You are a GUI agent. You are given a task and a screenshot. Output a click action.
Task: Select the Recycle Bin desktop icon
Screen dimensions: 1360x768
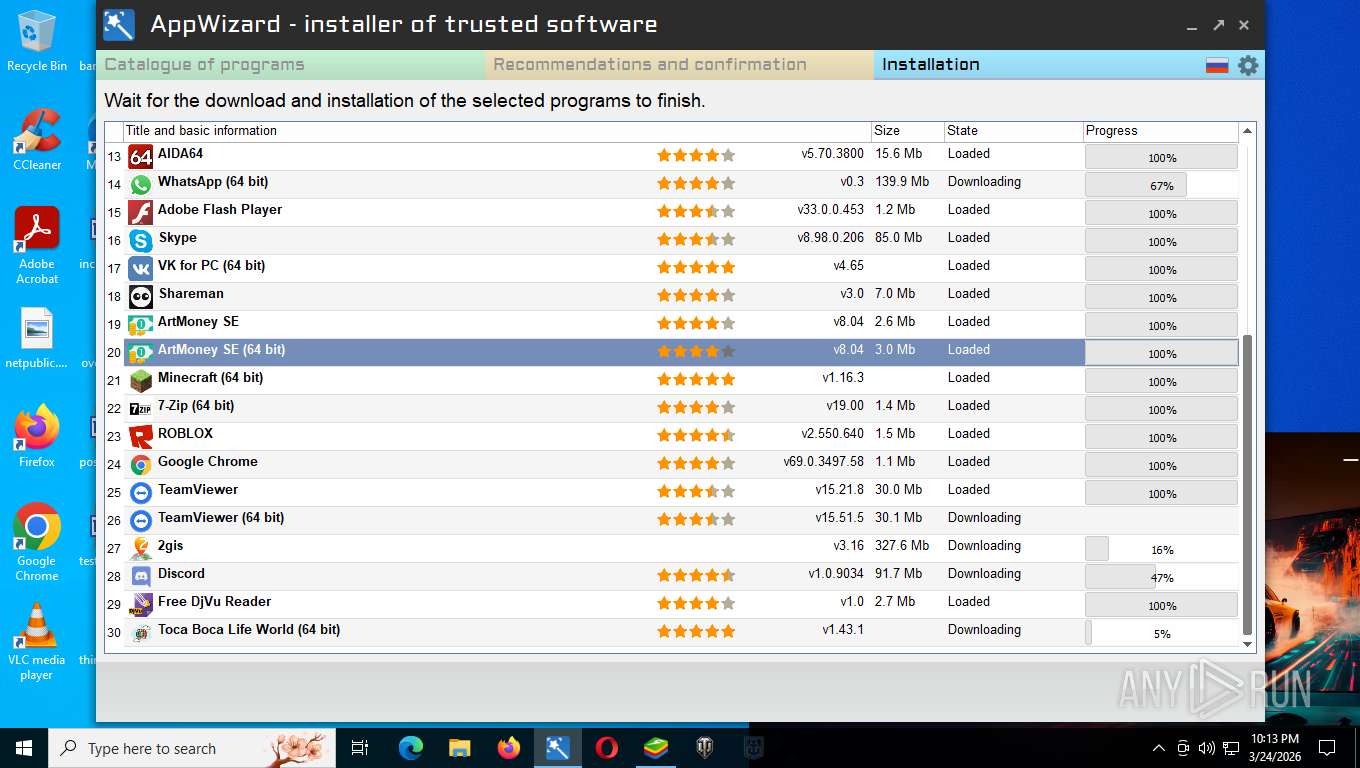[x=37, y=41]
